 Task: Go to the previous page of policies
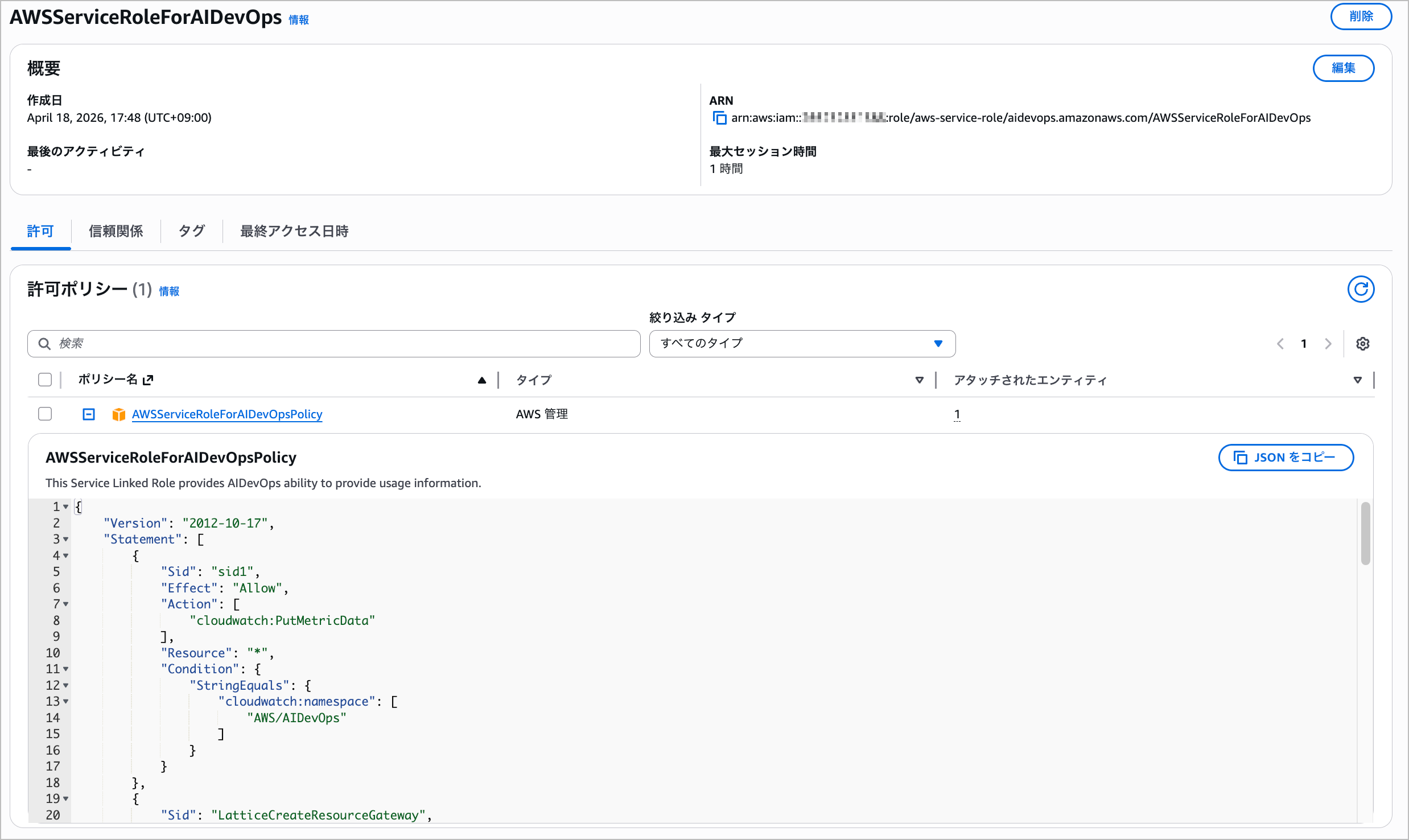point(1280,344)
